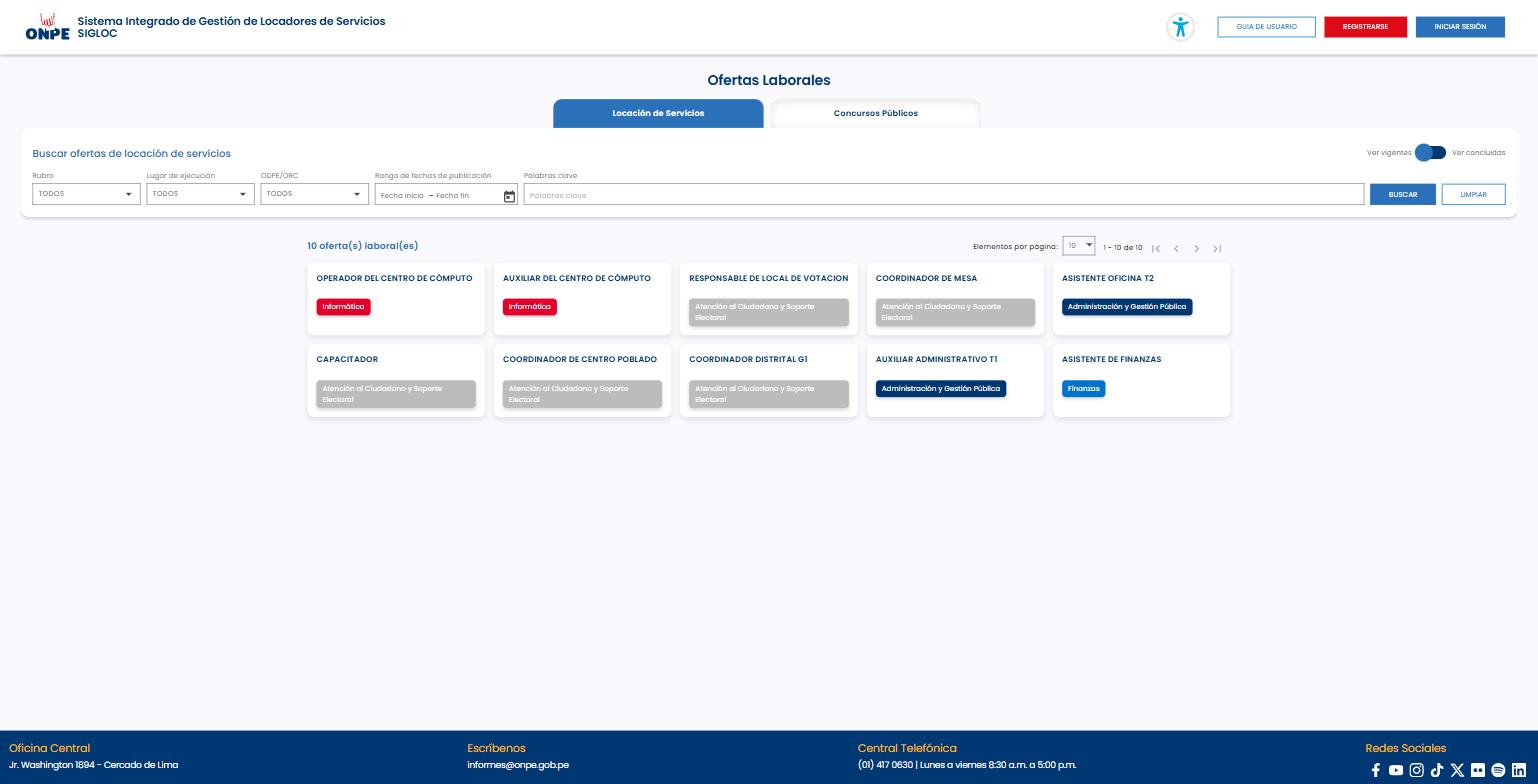Click informes@onpe.gob.pe email address
The width and height of the screenshot is (1538, 784).
click(x=518, y=765)
